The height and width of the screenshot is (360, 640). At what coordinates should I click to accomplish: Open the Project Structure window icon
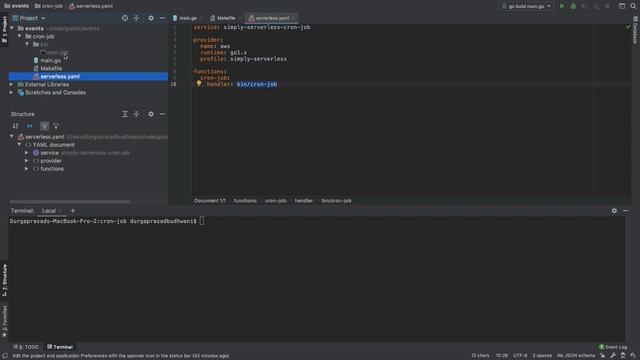(x=622, y=6)
